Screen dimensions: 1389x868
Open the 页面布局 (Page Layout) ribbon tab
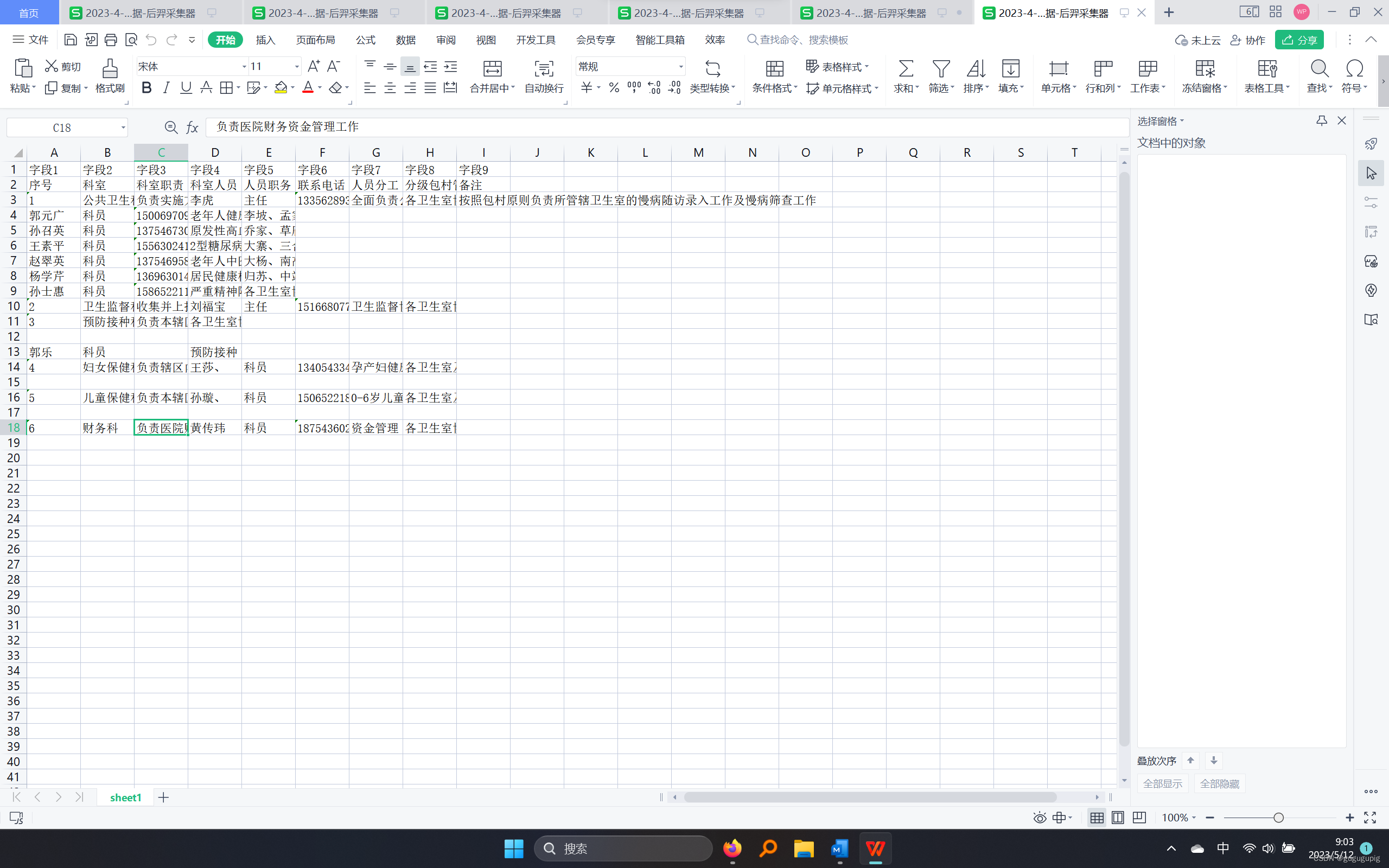[x=315, y=40]
